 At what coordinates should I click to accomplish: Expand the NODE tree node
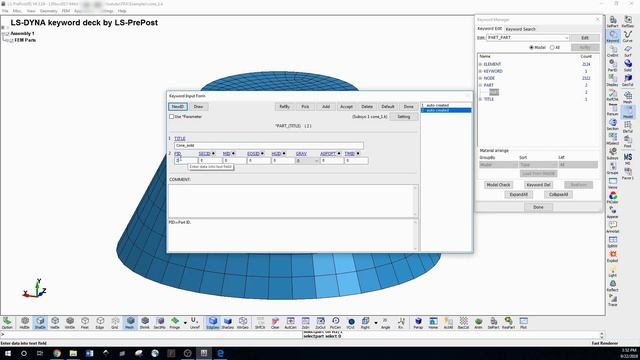(480, 78)
